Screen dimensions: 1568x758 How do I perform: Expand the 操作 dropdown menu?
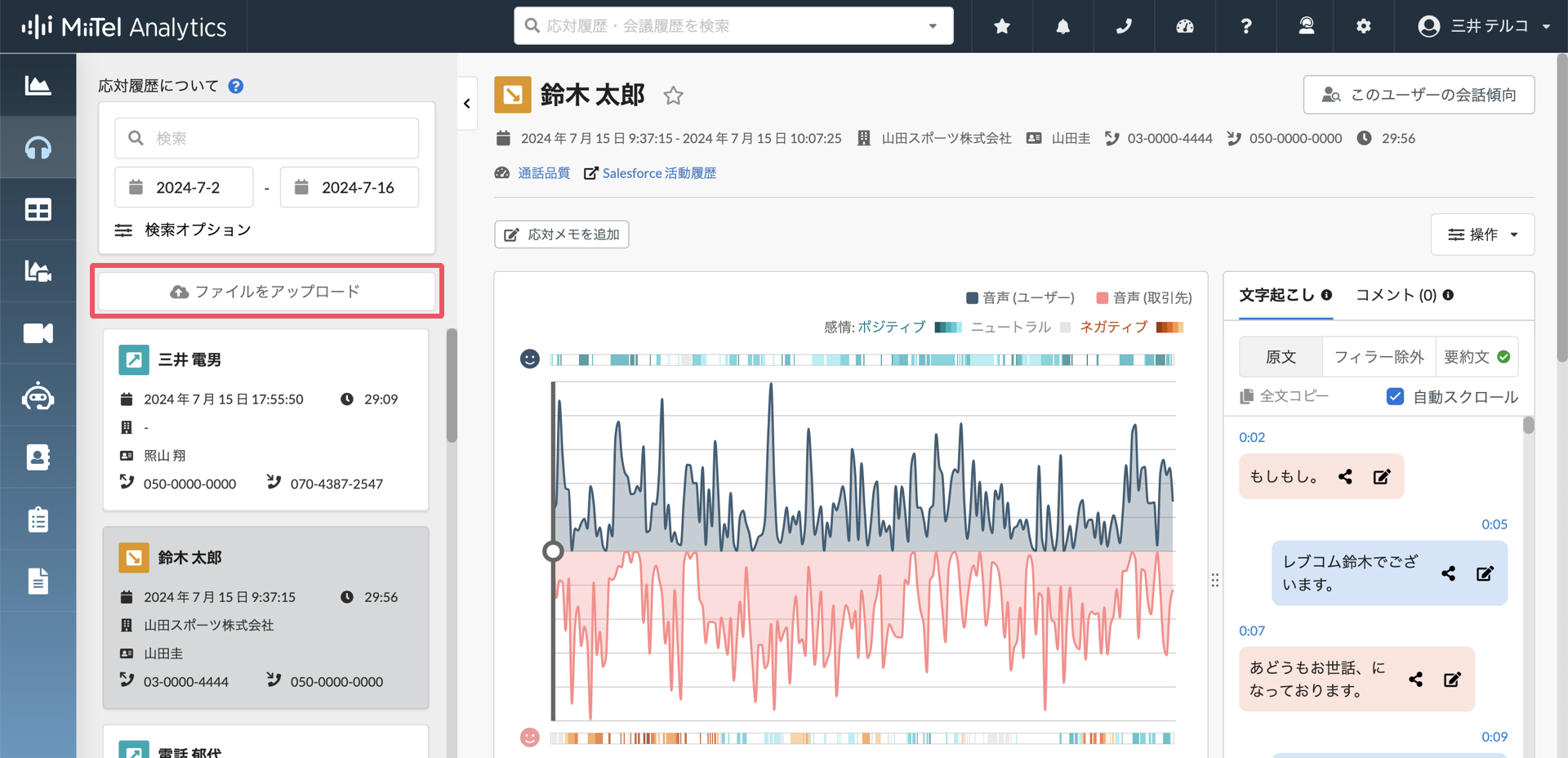coord(1482,234)
